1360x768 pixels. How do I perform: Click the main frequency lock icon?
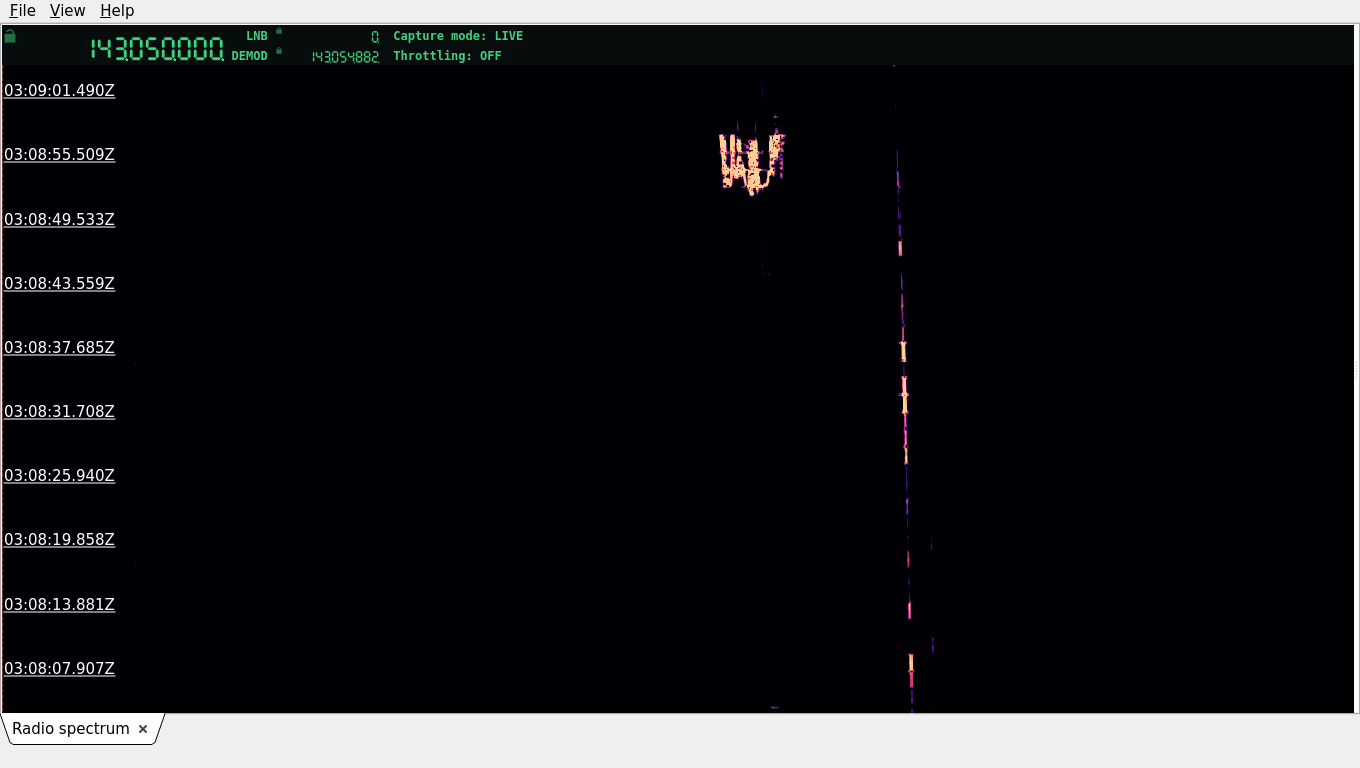click(x=10, y=36)
